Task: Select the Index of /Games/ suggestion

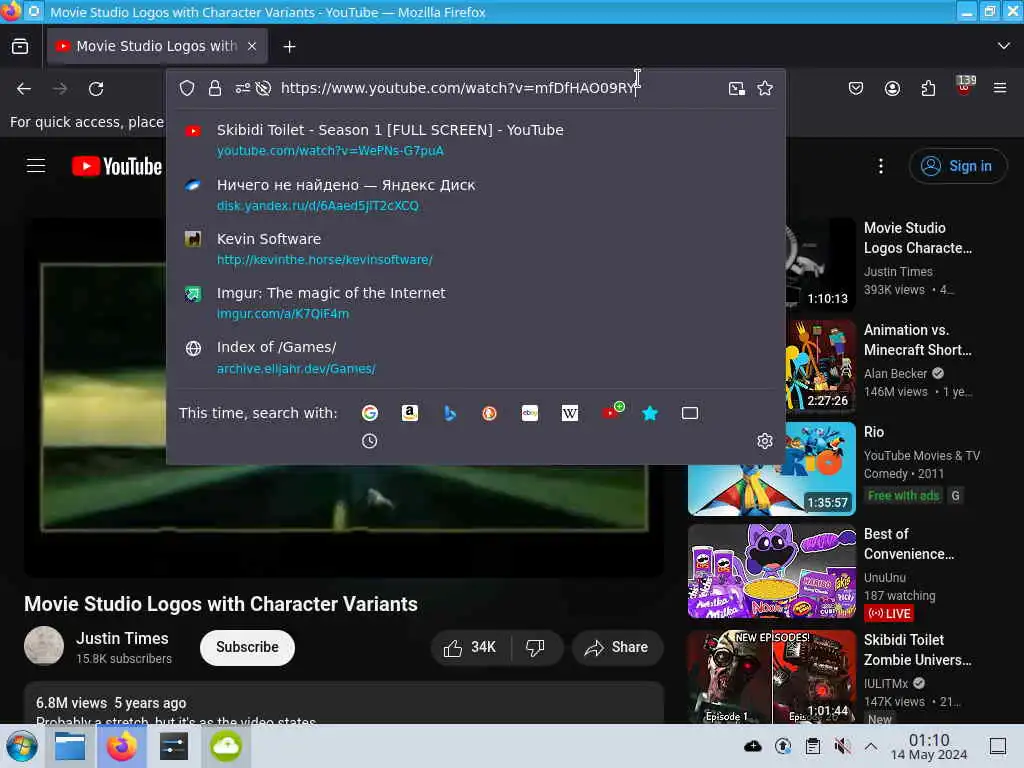Action: [x=475, y=357]
